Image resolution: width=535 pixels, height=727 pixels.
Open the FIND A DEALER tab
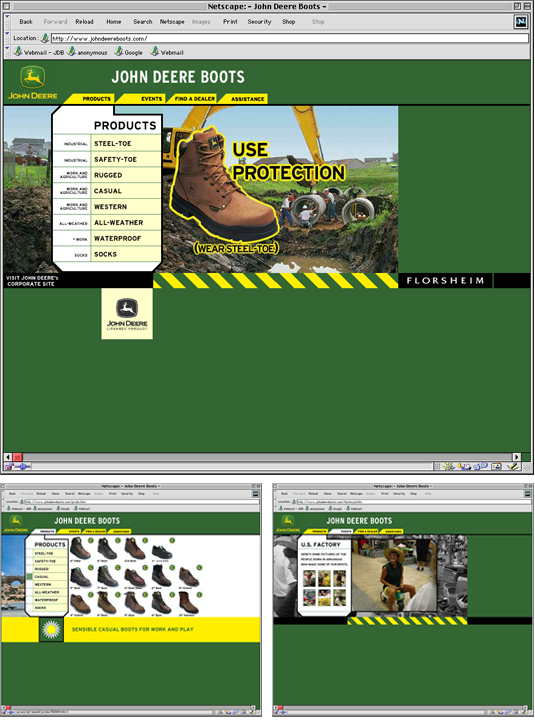point(195,99)
